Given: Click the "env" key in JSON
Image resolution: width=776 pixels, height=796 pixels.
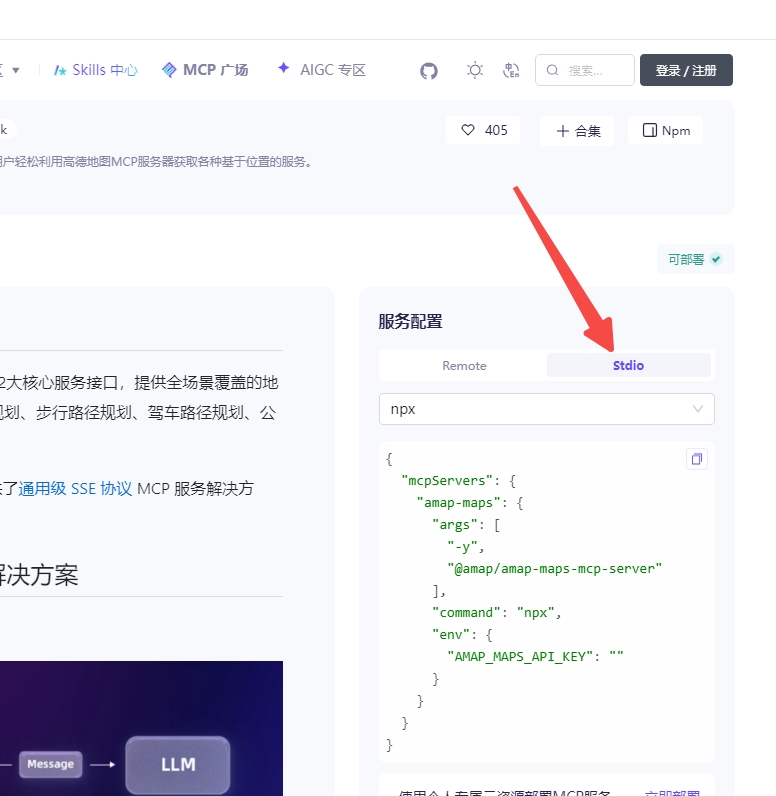Looking at the screenshot, I should pos(451,635).
